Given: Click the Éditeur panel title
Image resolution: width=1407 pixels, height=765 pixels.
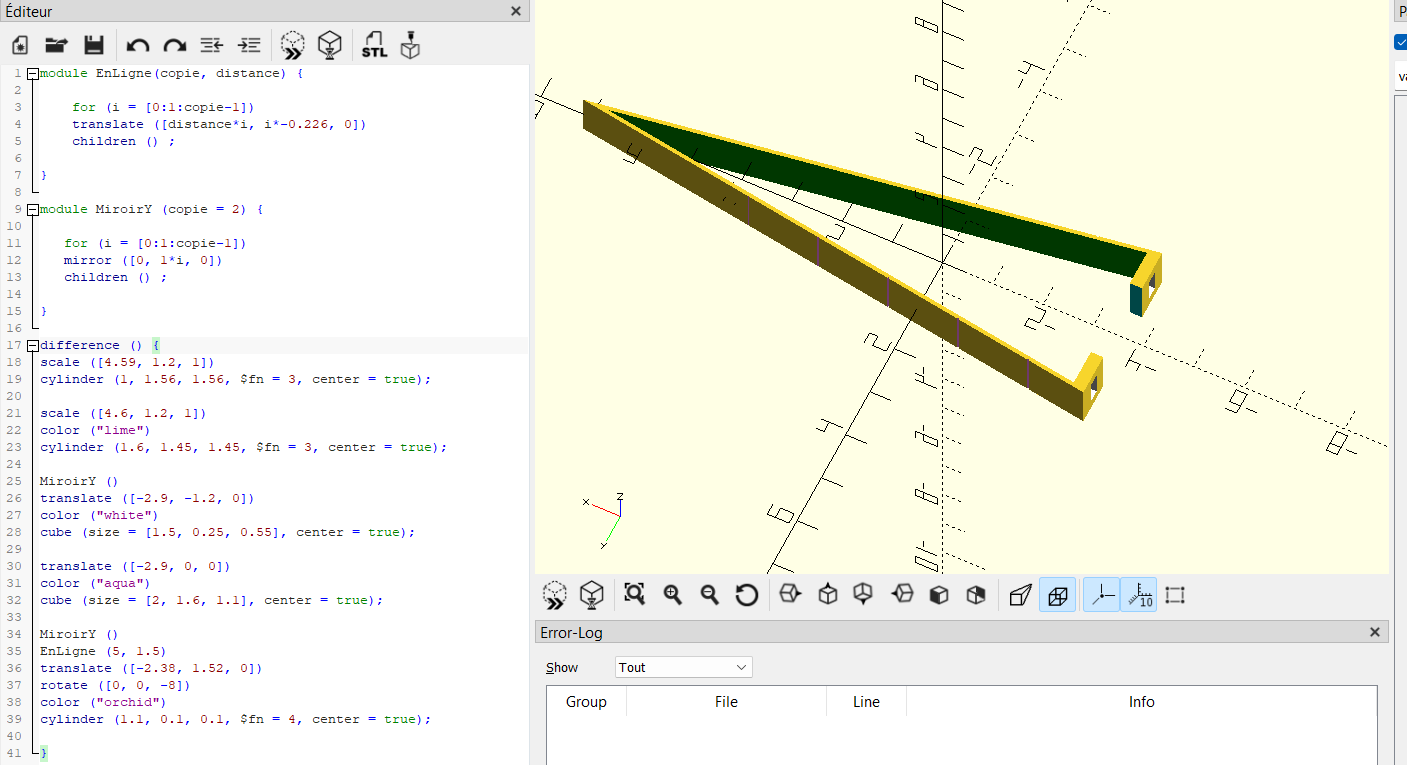Looking at the screenshot, I should coord(29,12).
